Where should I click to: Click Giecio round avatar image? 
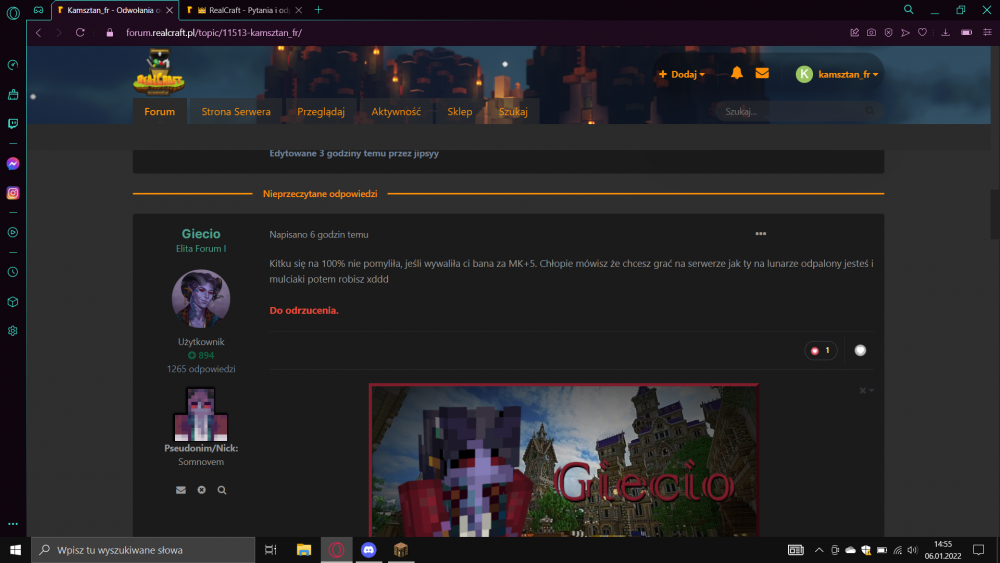pos(201,298)
